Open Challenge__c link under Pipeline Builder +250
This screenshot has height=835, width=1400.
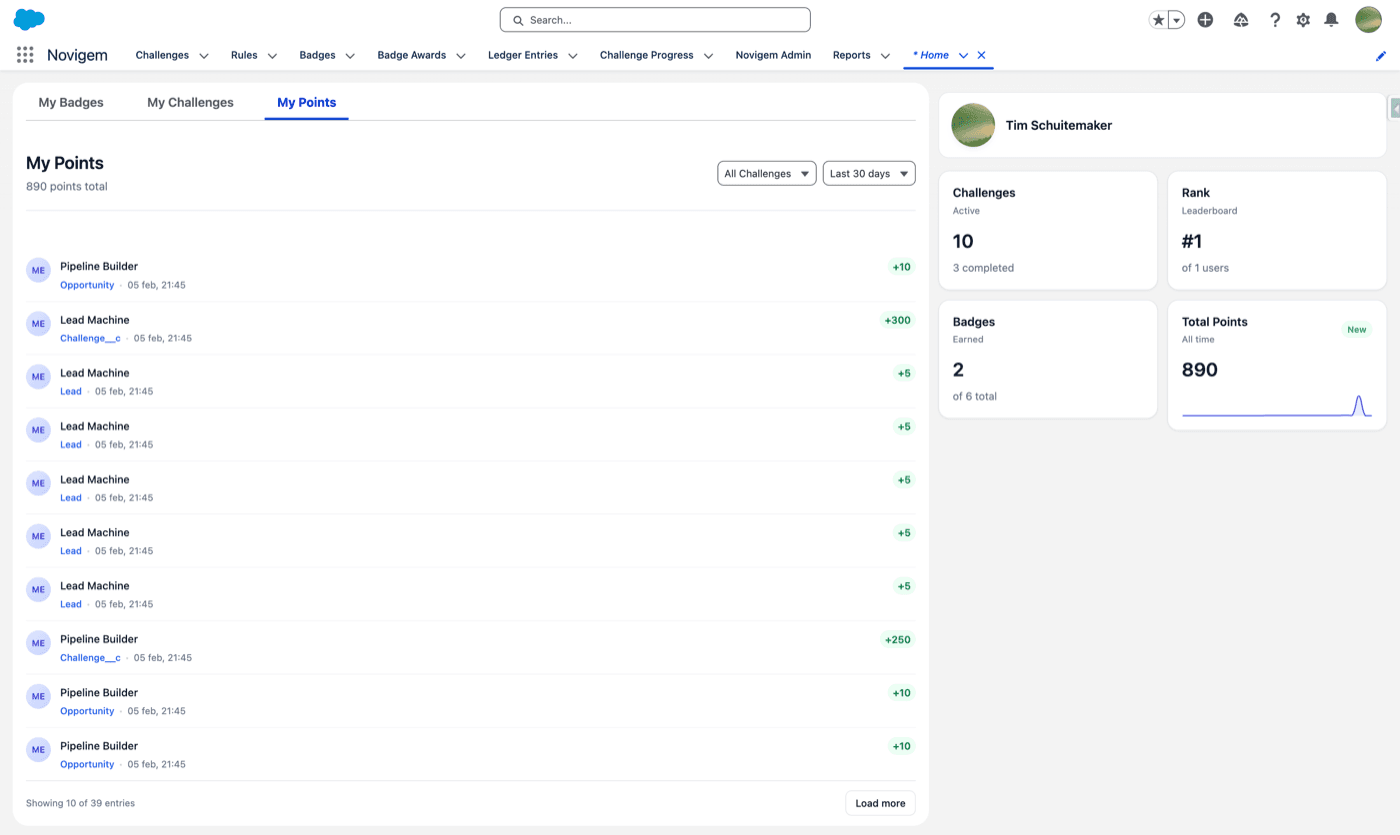coord(90,658)
